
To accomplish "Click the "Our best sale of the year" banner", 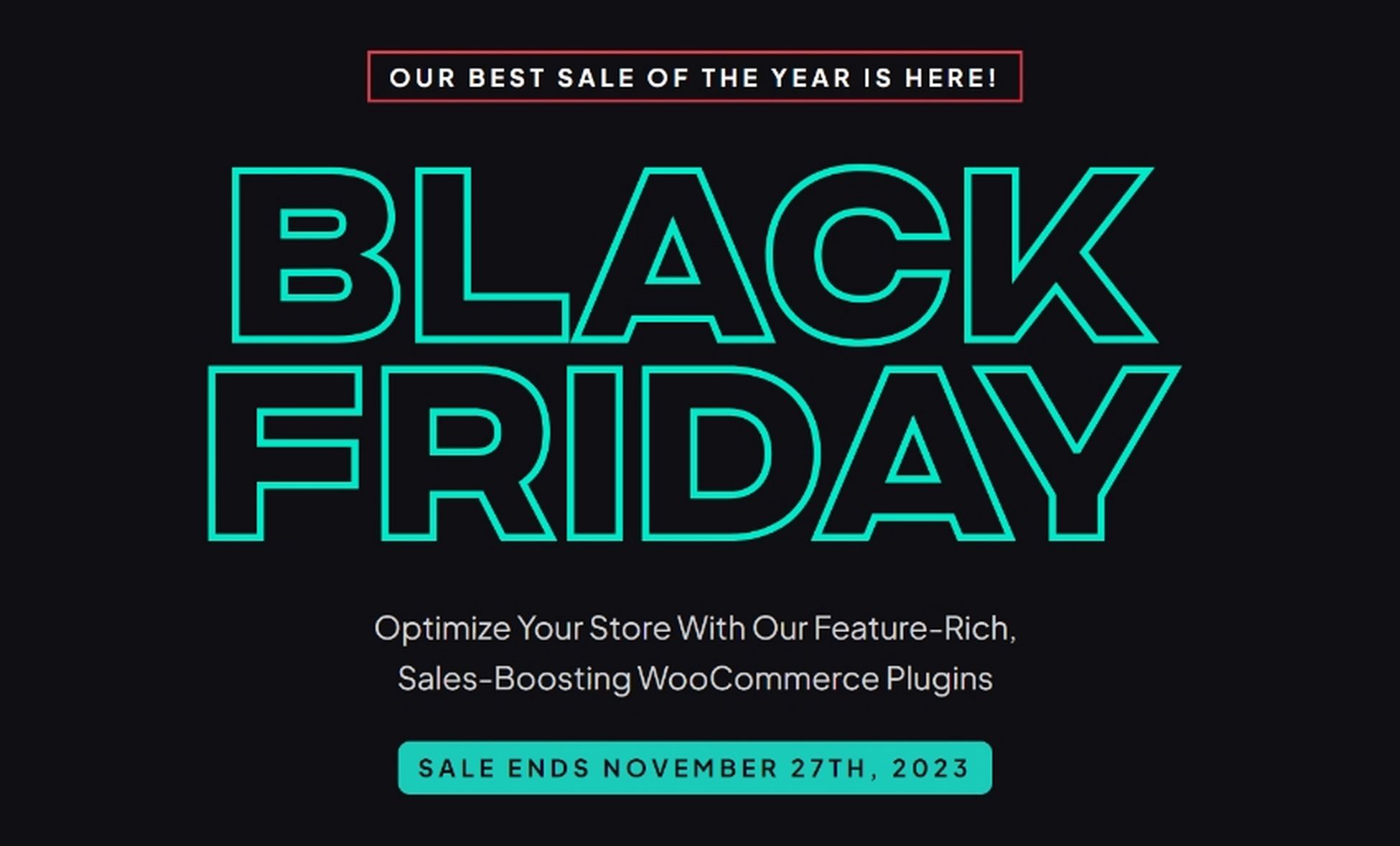I will tap(694, 77).
